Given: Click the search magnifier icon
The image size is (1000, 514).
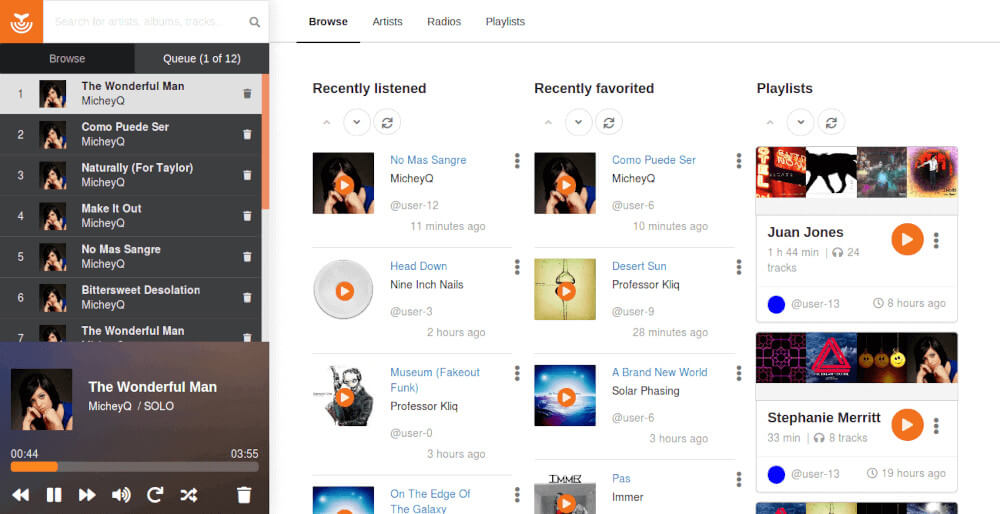Looking at the screenshot, I should pyautogui.click(x=255, y=22).
